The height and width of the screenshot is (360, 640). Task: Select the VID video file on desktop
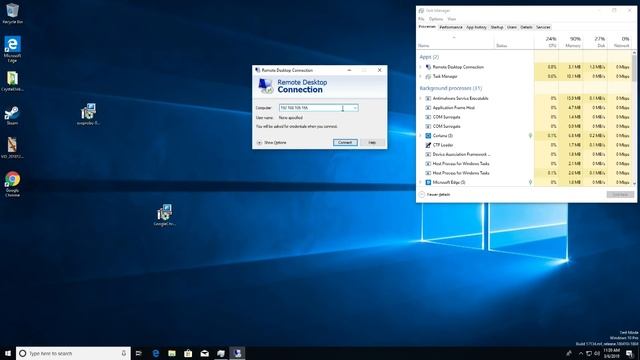click(x=12, y=148)
